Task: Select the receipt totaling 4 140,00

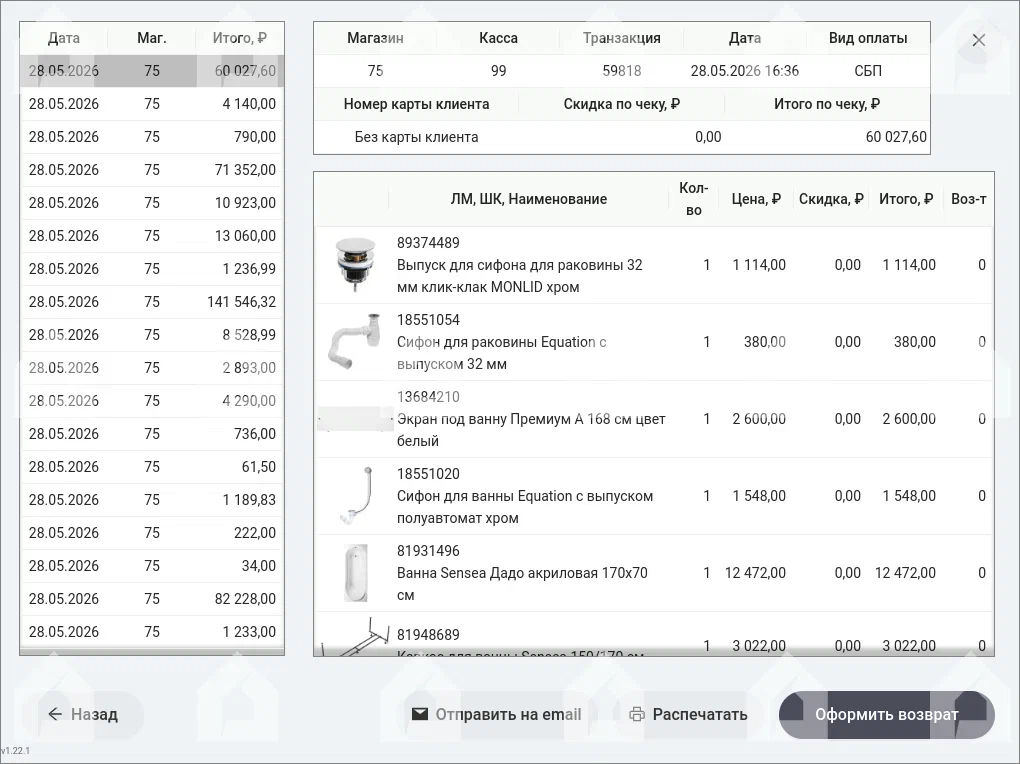Action: pyautogui.click(x=152, y=104)
